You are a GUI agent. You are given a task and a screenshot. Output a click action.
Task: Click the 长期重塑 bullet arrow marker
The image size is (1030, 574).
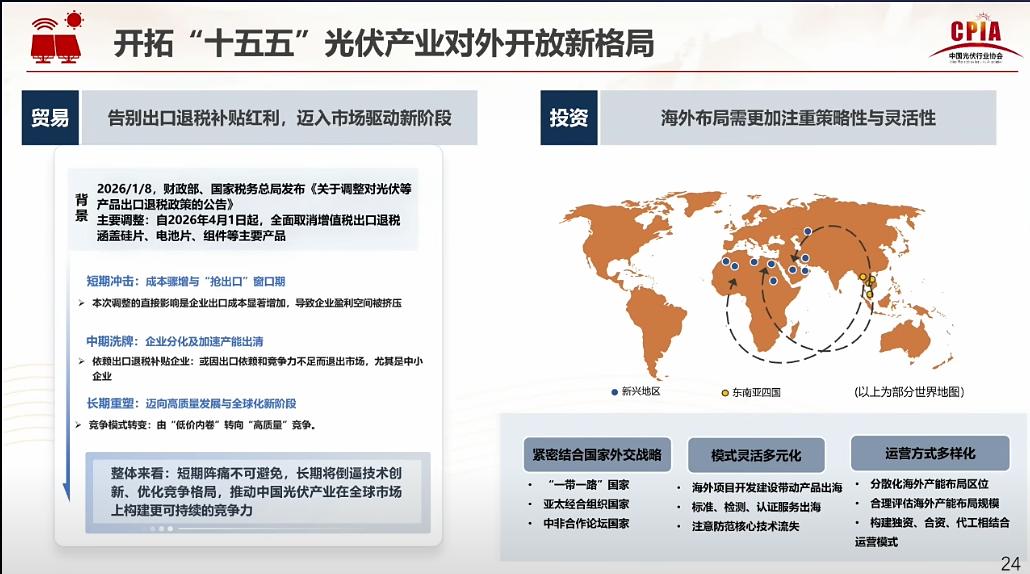click(x=79, y=425)
